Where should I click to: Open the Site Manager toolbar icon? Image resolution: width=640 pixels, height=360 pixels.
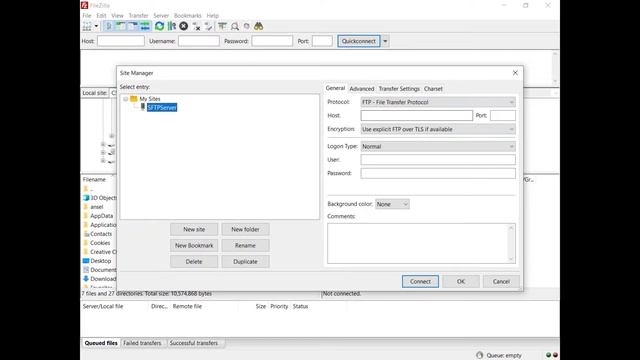[x=87, y=26]
